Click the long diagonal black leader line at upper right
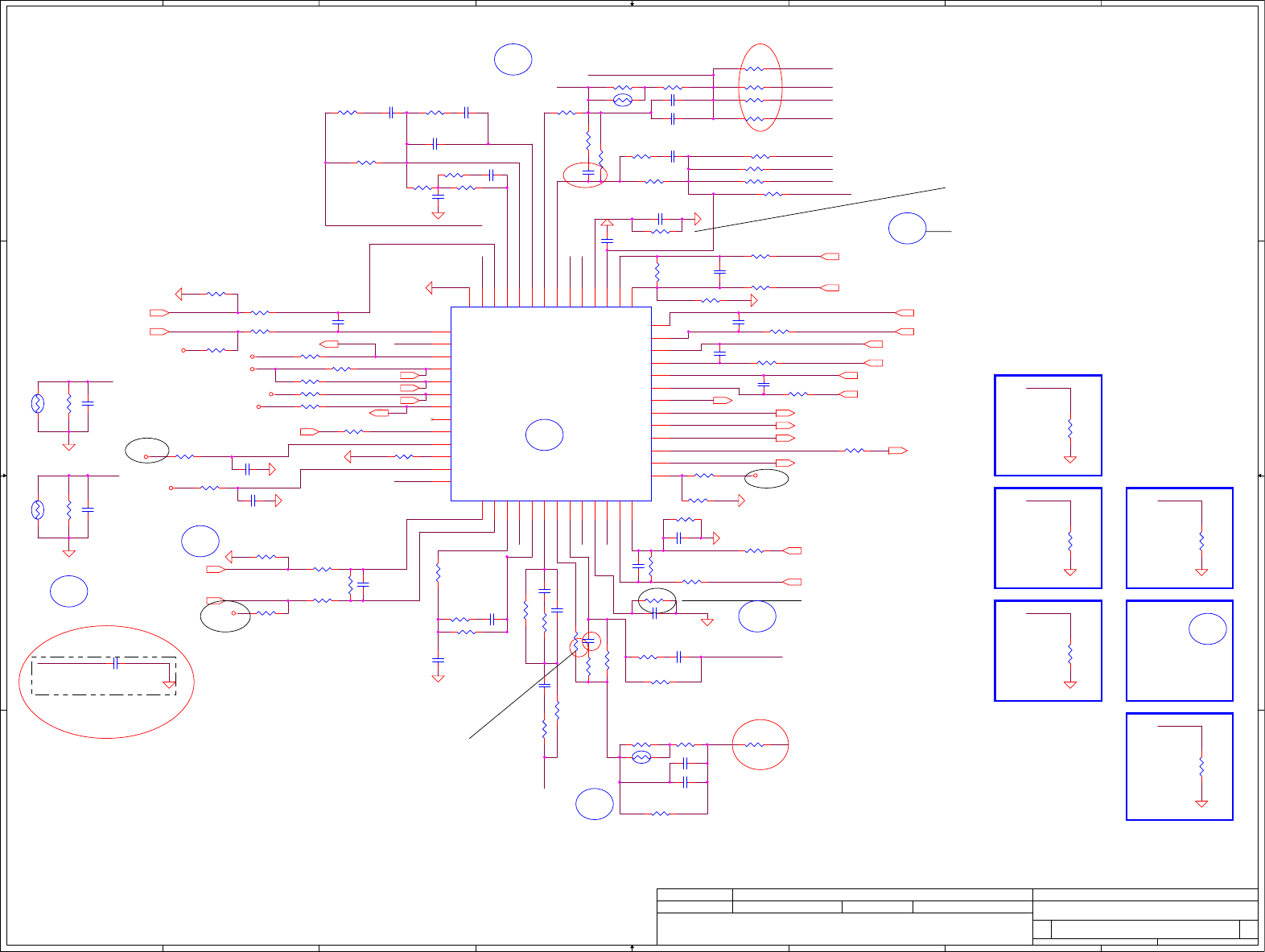The height and width of the screenshot is (952, 1265). pyautogui.click(x=819, y=209)
